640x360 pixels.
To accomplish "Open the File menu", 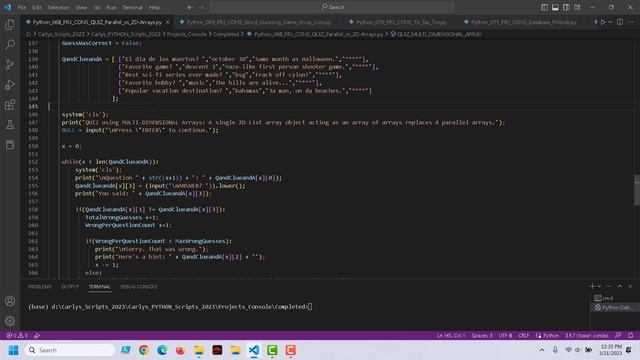I will (22, 7).
